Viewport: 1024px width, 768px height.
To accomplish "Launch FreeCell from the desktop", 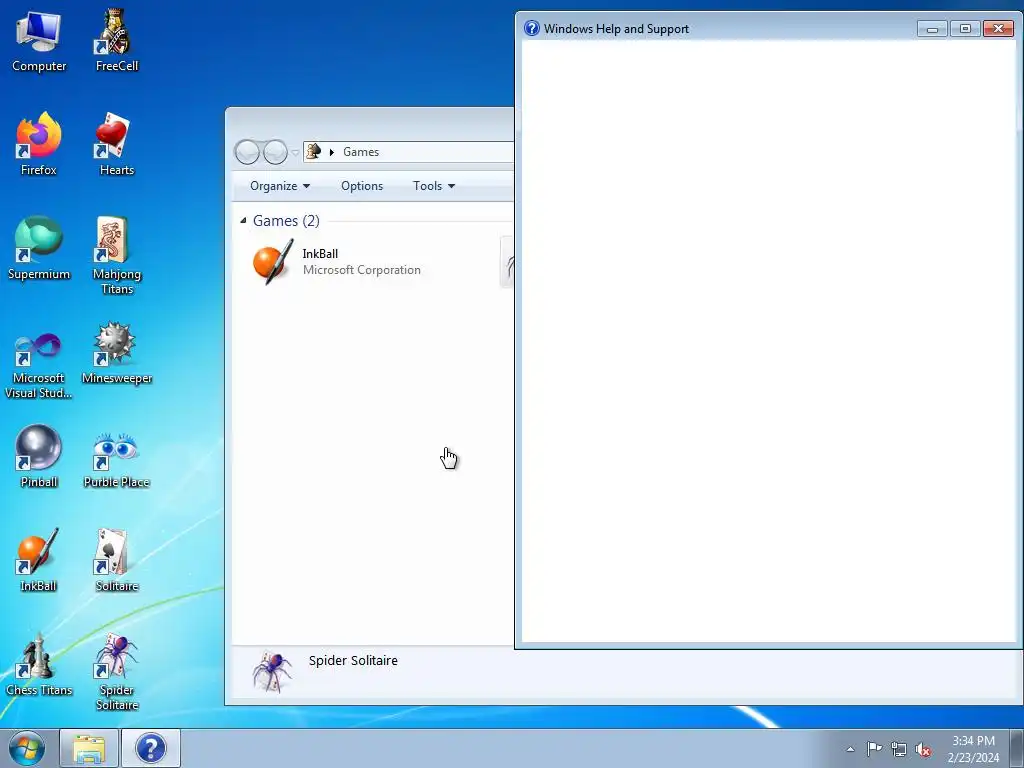I will 116,41.
